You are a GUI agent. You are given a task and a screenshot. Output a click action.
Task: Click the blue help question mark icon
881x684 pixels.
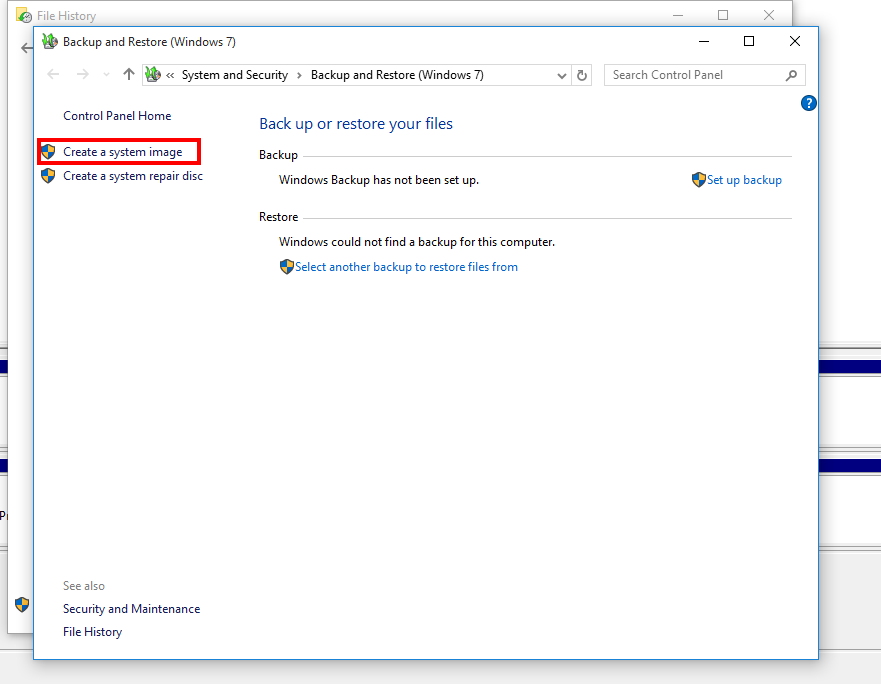coord(809,103)
